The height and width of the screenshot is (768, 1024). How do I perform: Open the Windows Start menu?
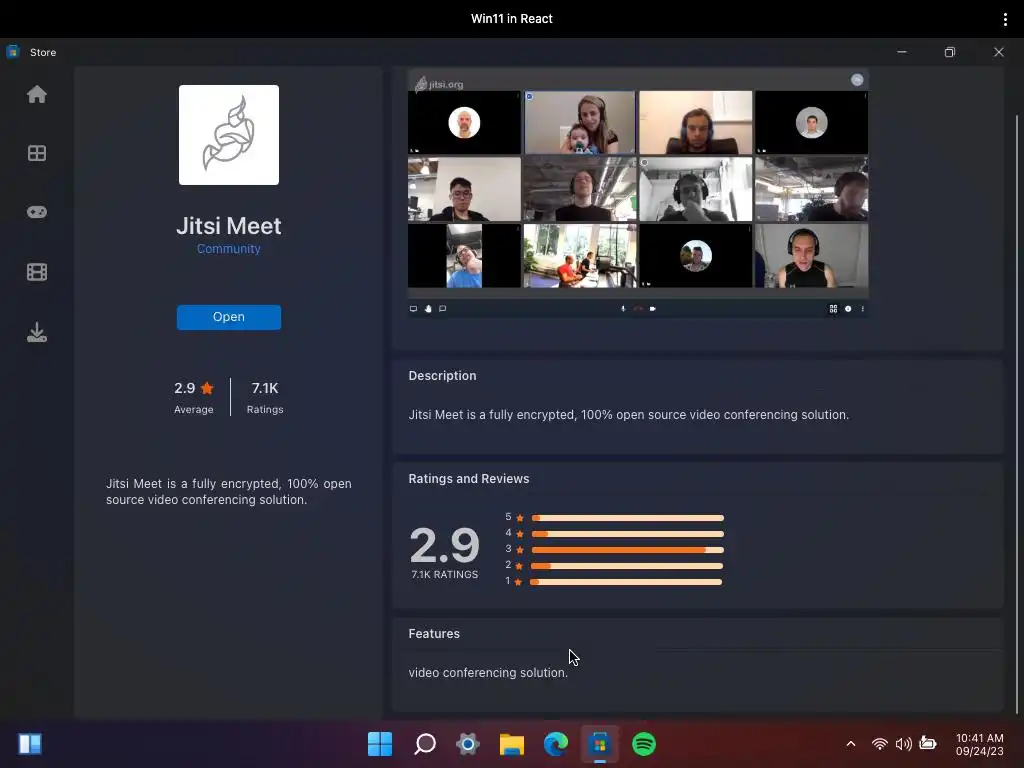[x=380, y=744]
